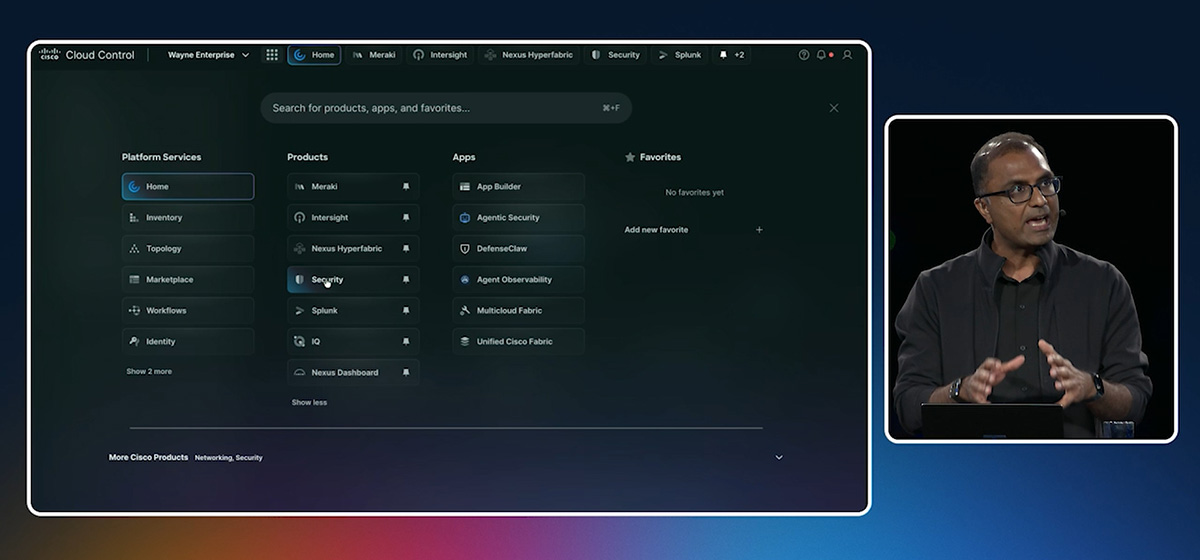Switch to the Splunk tab in top bar
Viewport: 1200px width, 560px height.
[x=680, y=55]
